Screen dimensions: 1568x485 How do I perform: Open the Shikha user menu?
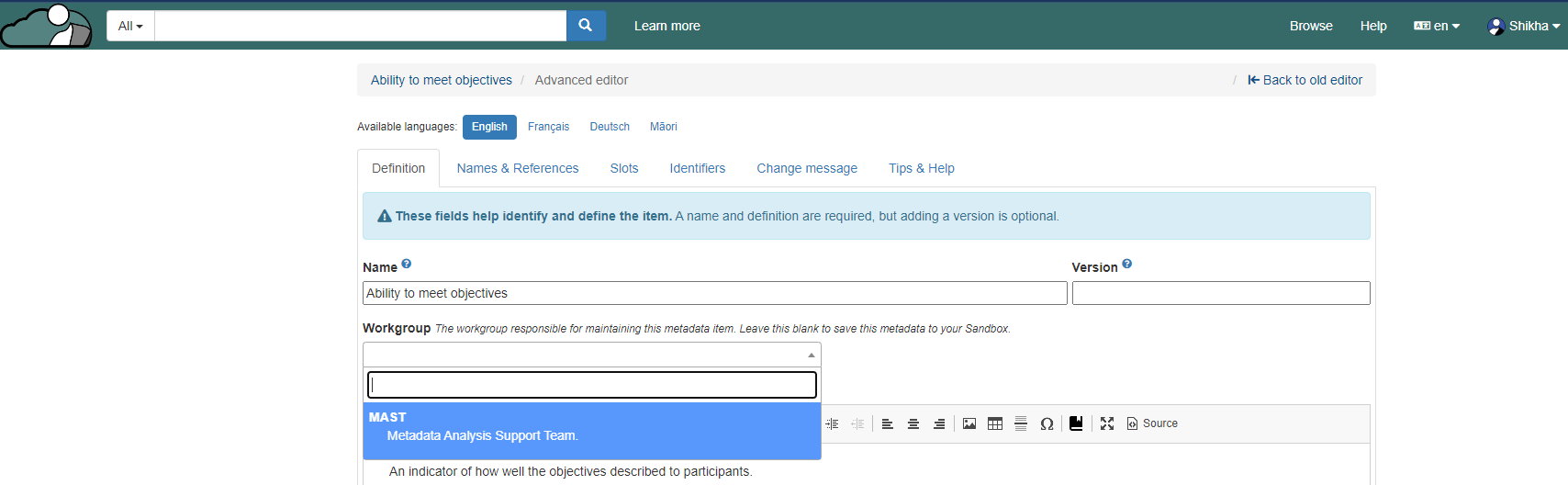(1523, 26)
